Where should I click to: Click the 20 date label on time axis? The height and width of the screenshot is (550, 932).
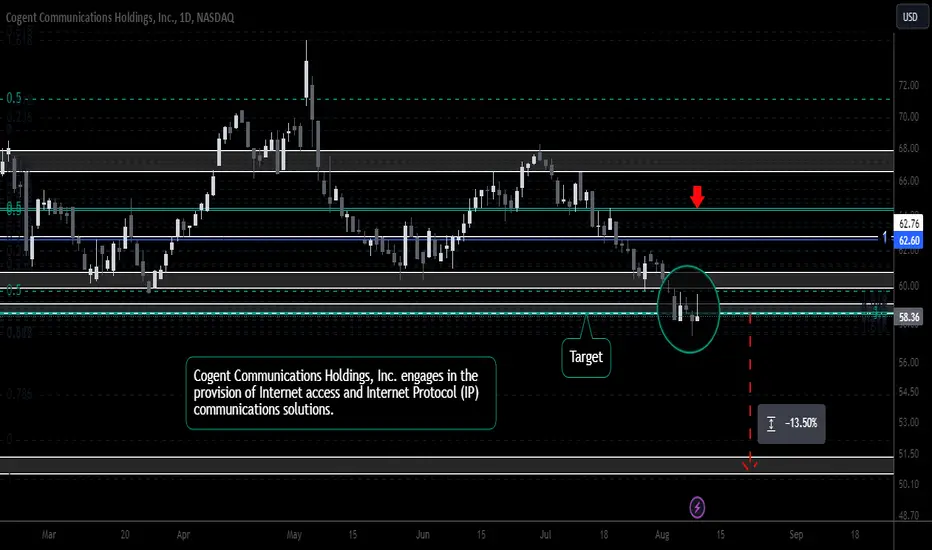pyautogui.click(x=125, y=535)
